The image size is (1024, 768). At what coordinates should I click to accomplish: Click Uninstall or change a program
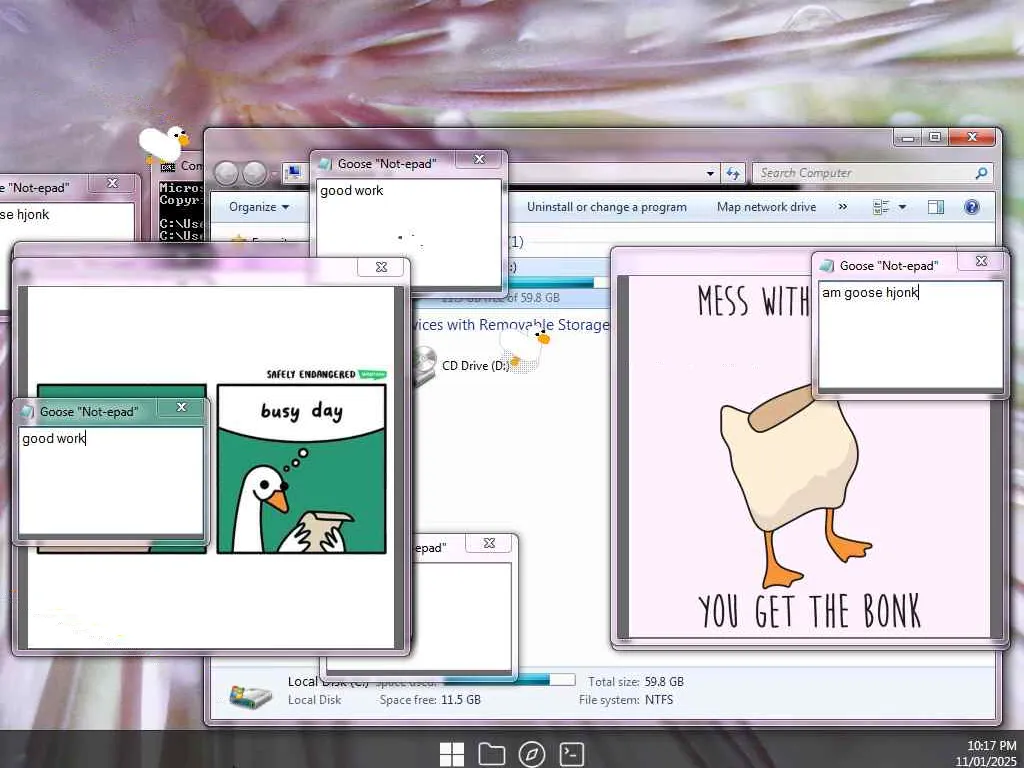[607, 207]
